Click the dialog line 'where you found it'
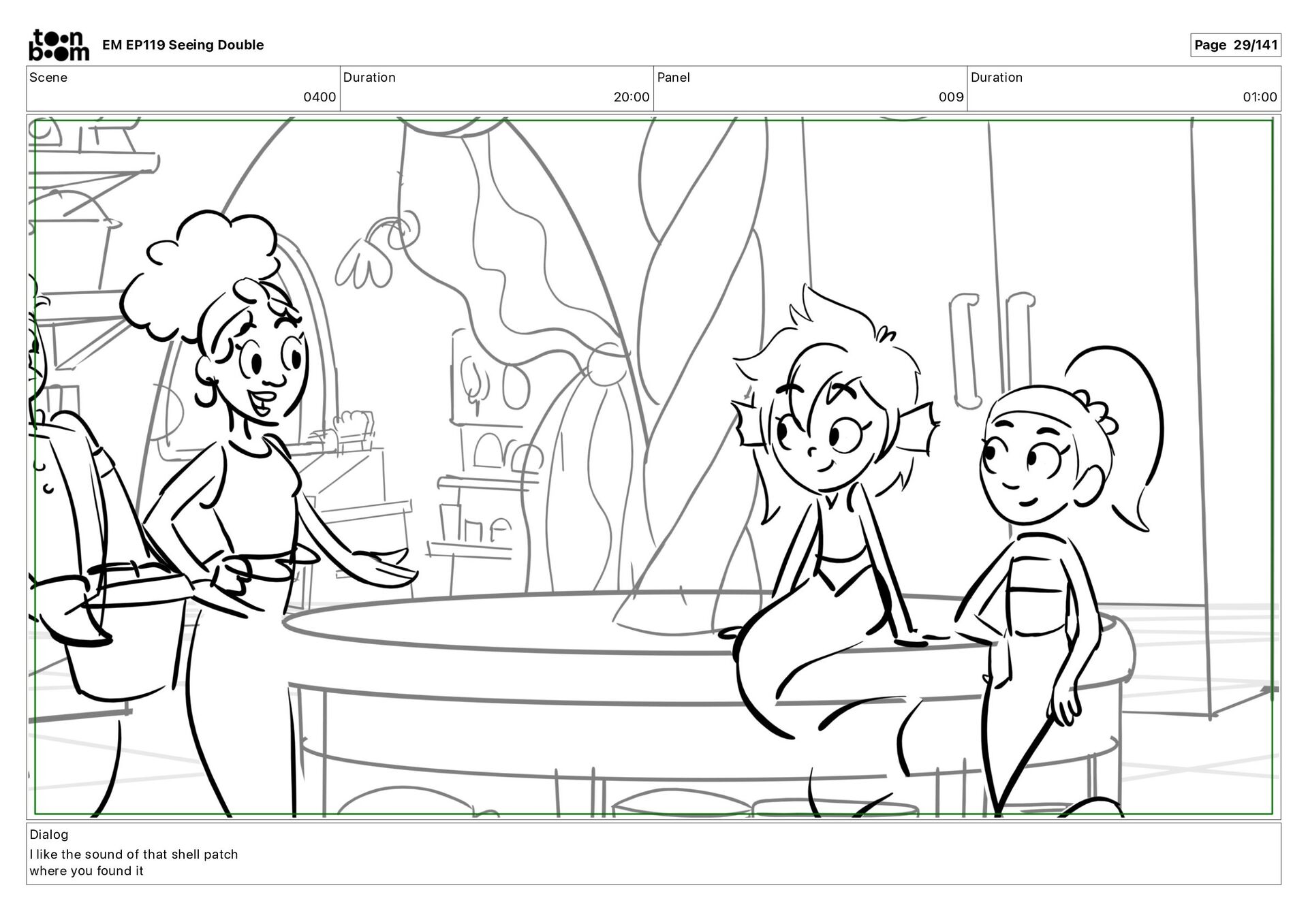 coord(87,871)
